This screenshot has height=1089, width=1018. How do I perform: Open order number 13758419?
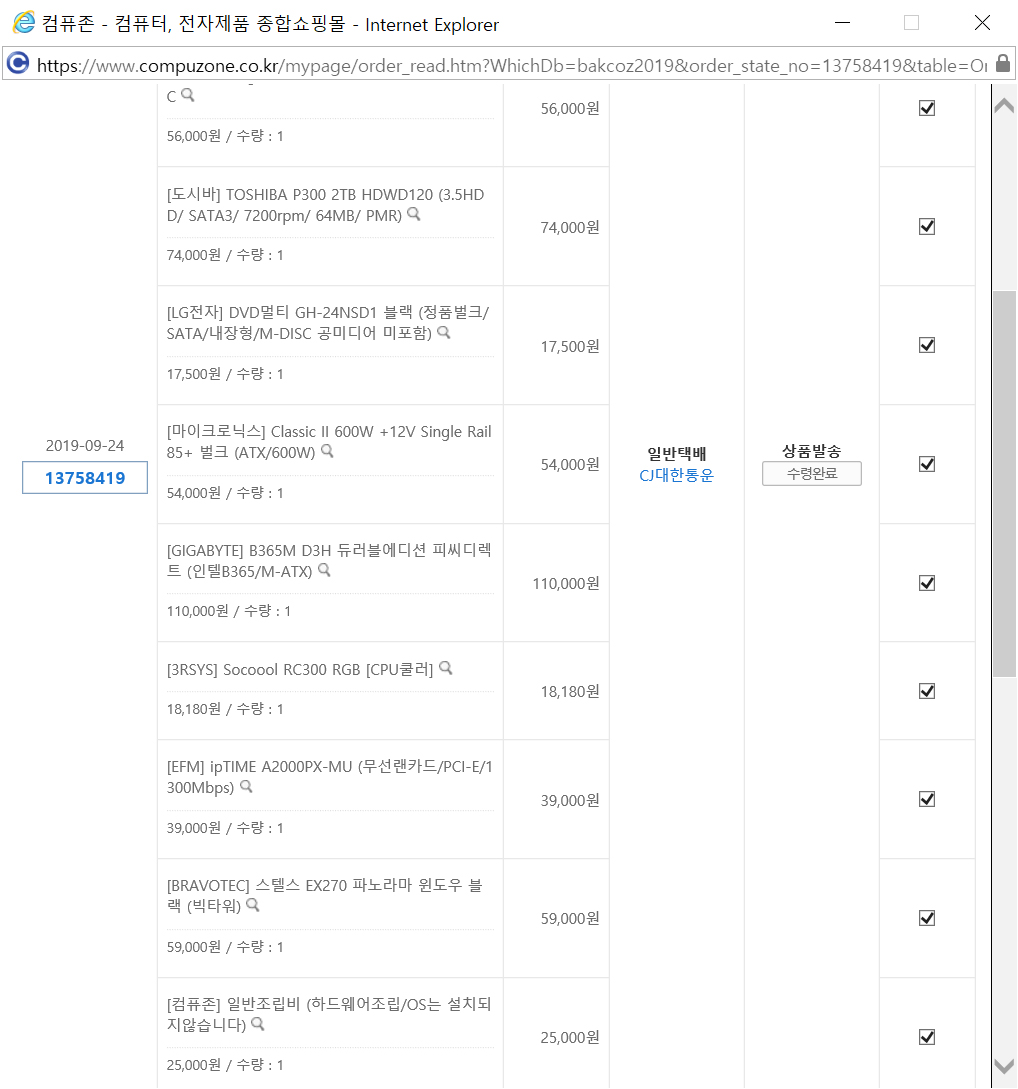tap(85, 478)
